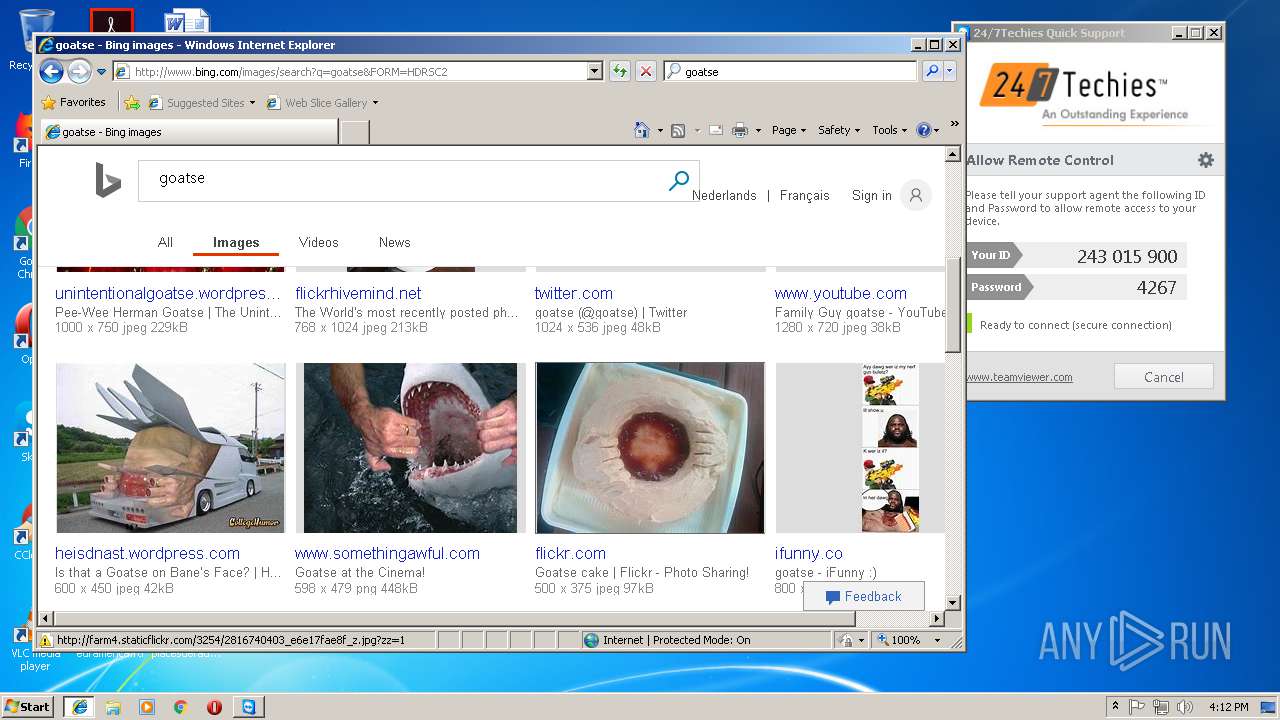Stop loading with red X icon

(x=646, y=71)
